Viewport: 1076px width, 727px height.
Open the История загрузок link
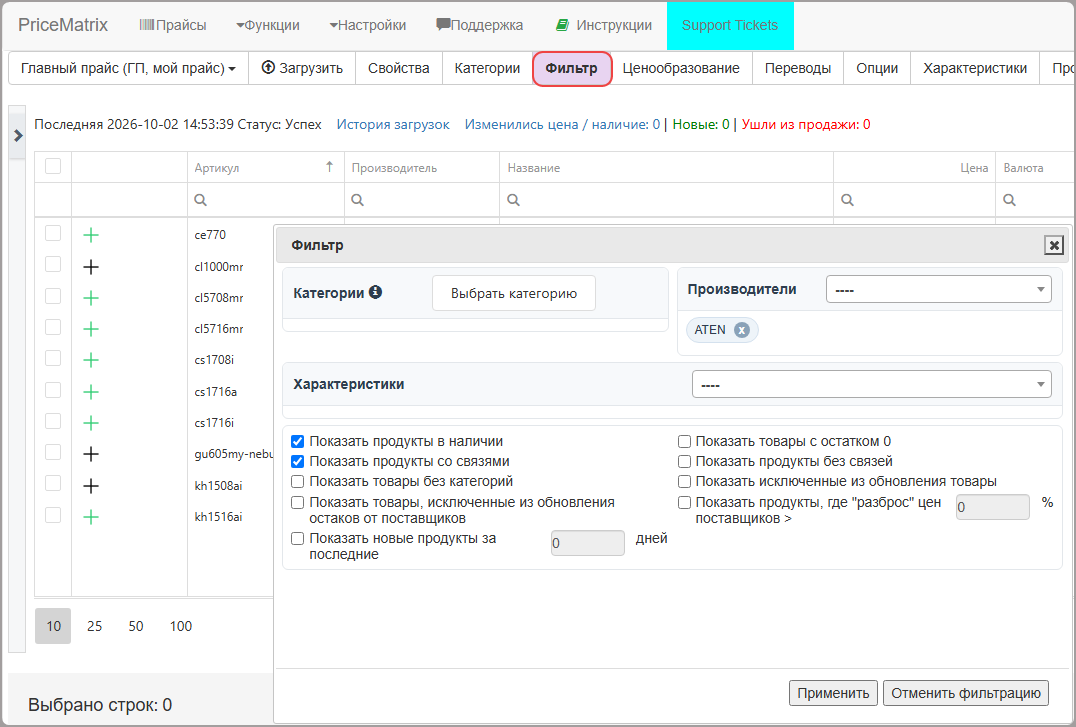click(393, 124)
